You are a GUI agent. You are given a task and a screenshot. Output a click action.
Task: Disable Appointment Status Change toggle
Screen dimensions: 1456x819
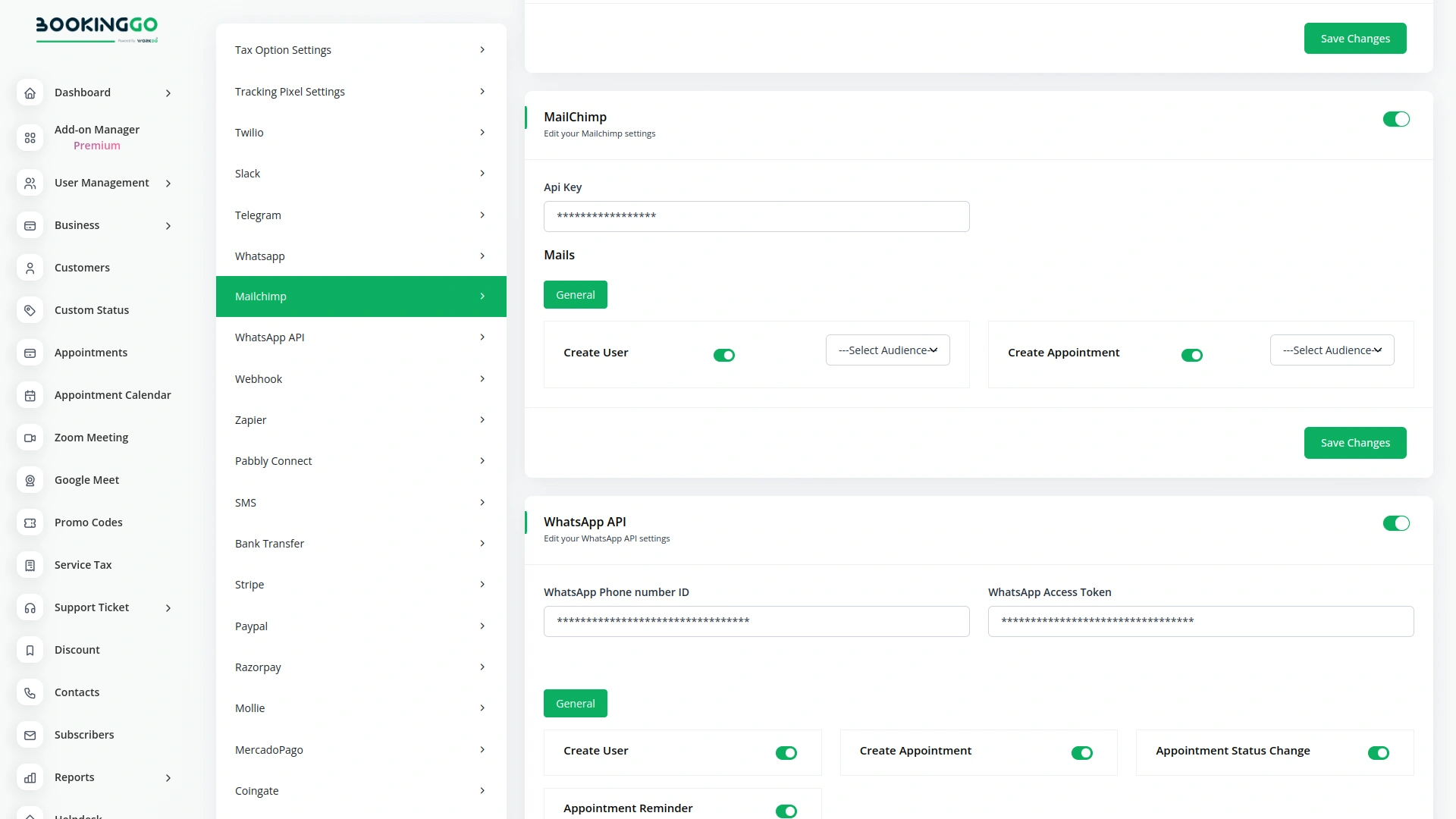pos(1379,753)
